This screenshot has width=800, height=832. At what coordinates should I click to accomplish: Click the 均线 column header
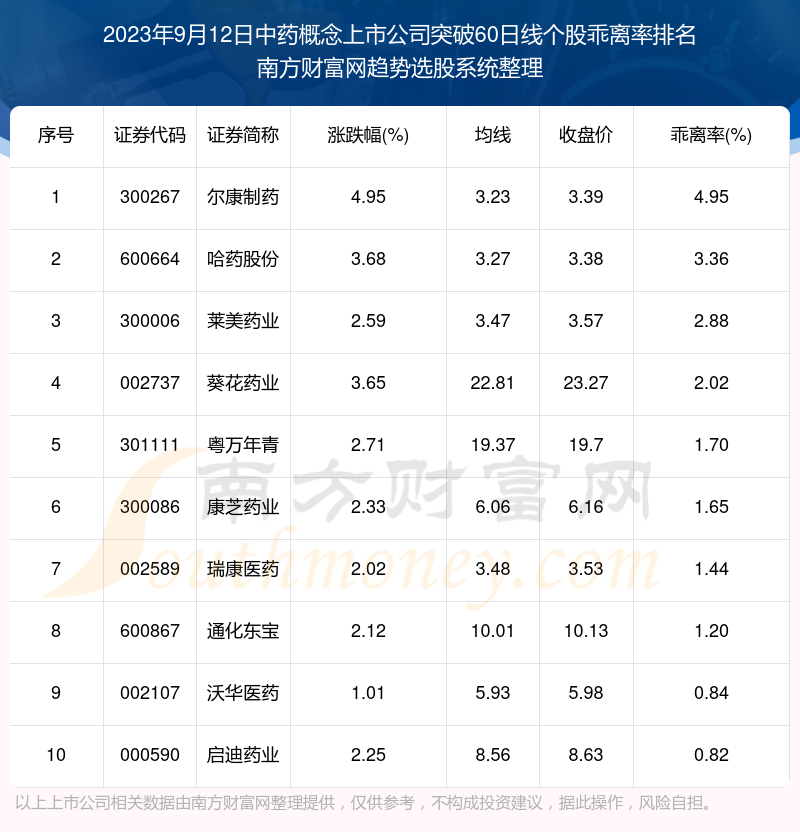click(493, 135)
